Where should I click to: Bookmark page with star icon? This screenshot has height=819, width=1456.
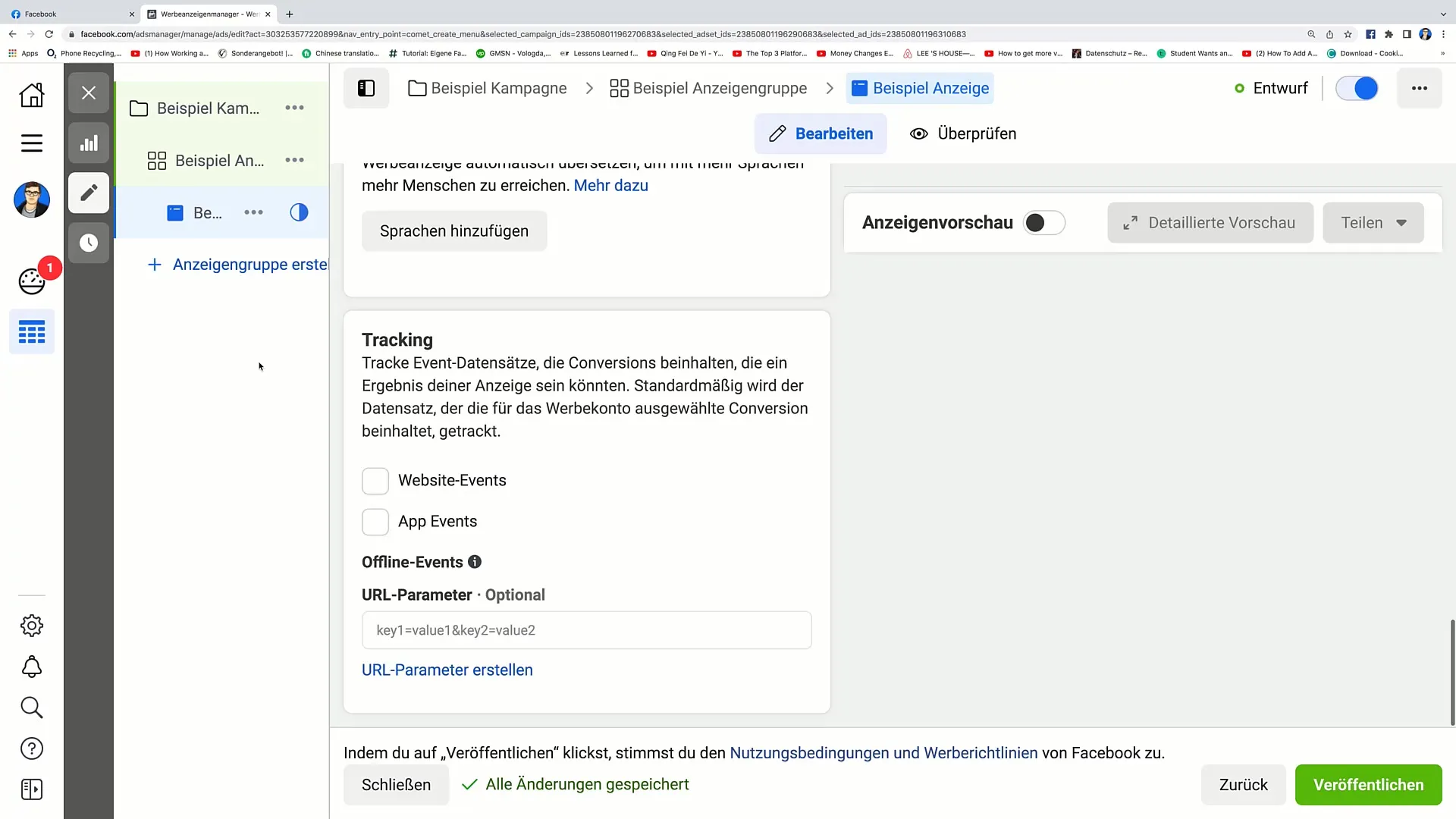(1348, 34)
